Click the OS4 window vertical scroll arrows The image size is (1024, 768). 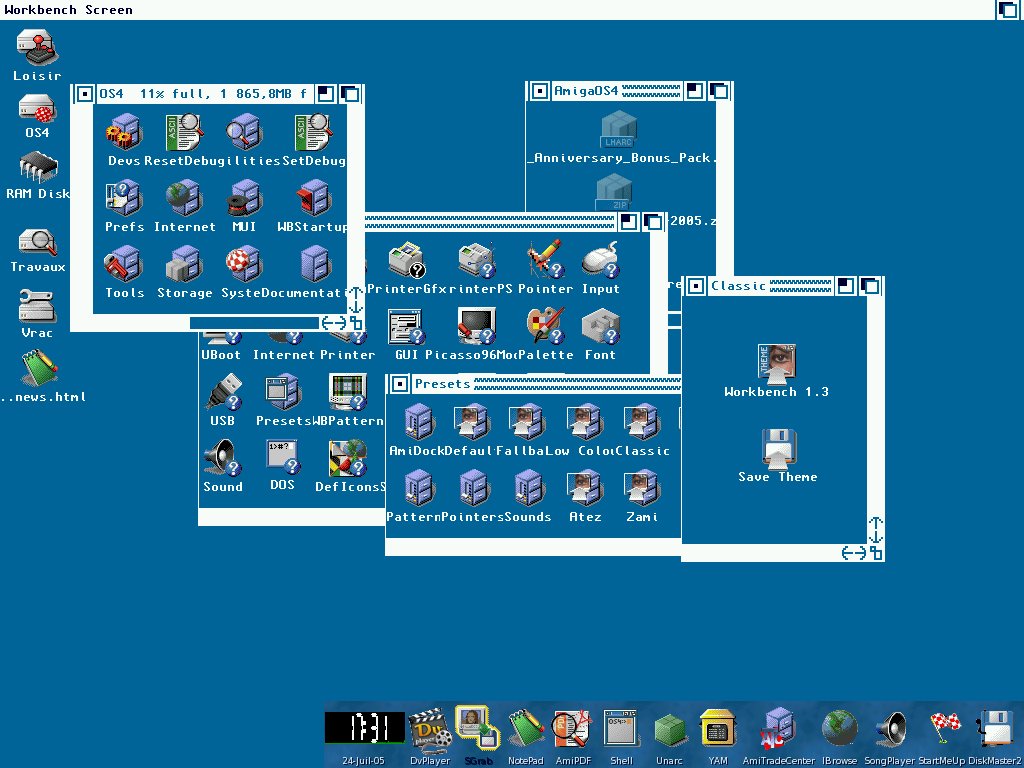tap(355, 300)
